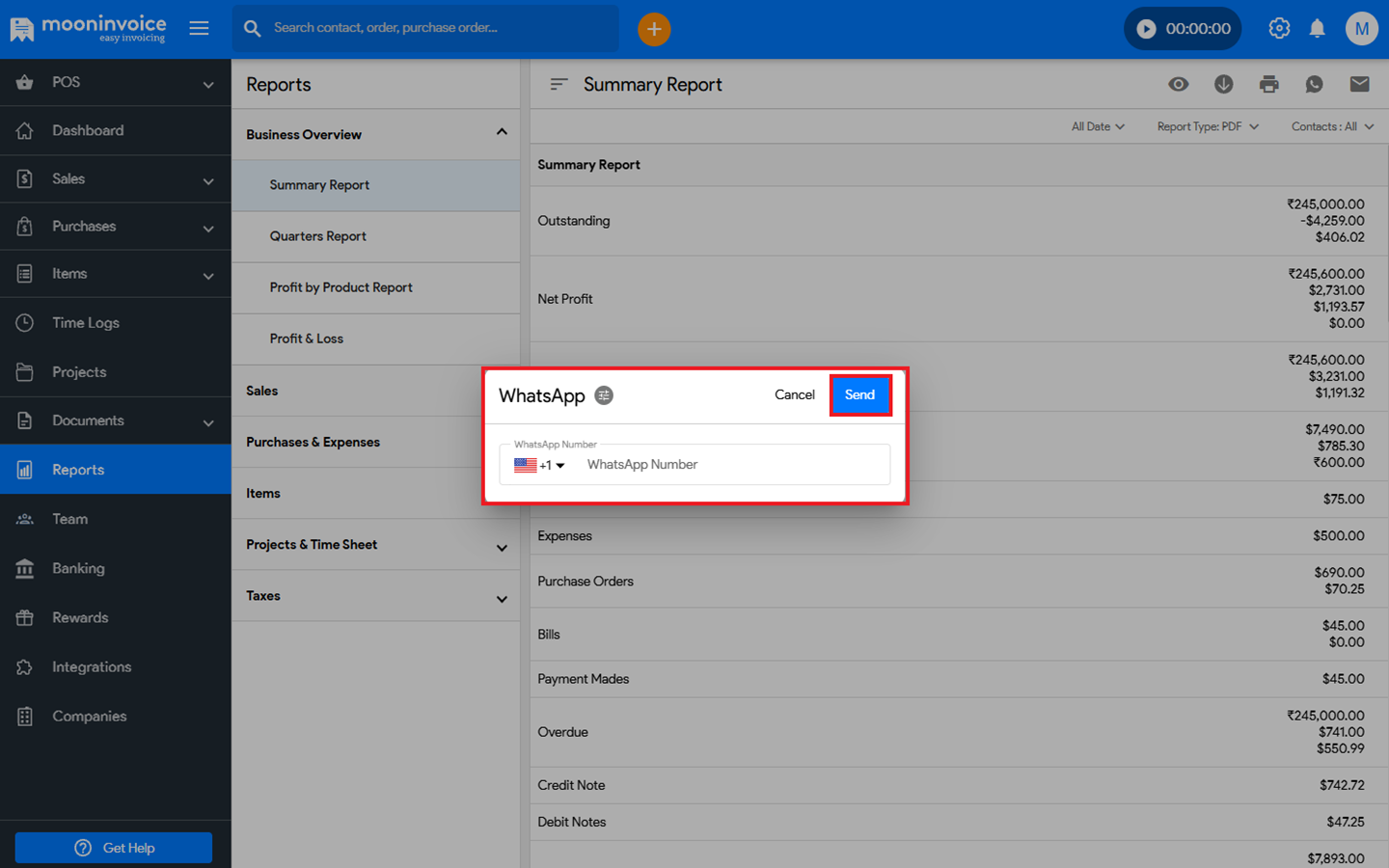This screenshot has height=868, width=1389.
Task: Open the notifications bell
Action: (x=1317, y=29)
